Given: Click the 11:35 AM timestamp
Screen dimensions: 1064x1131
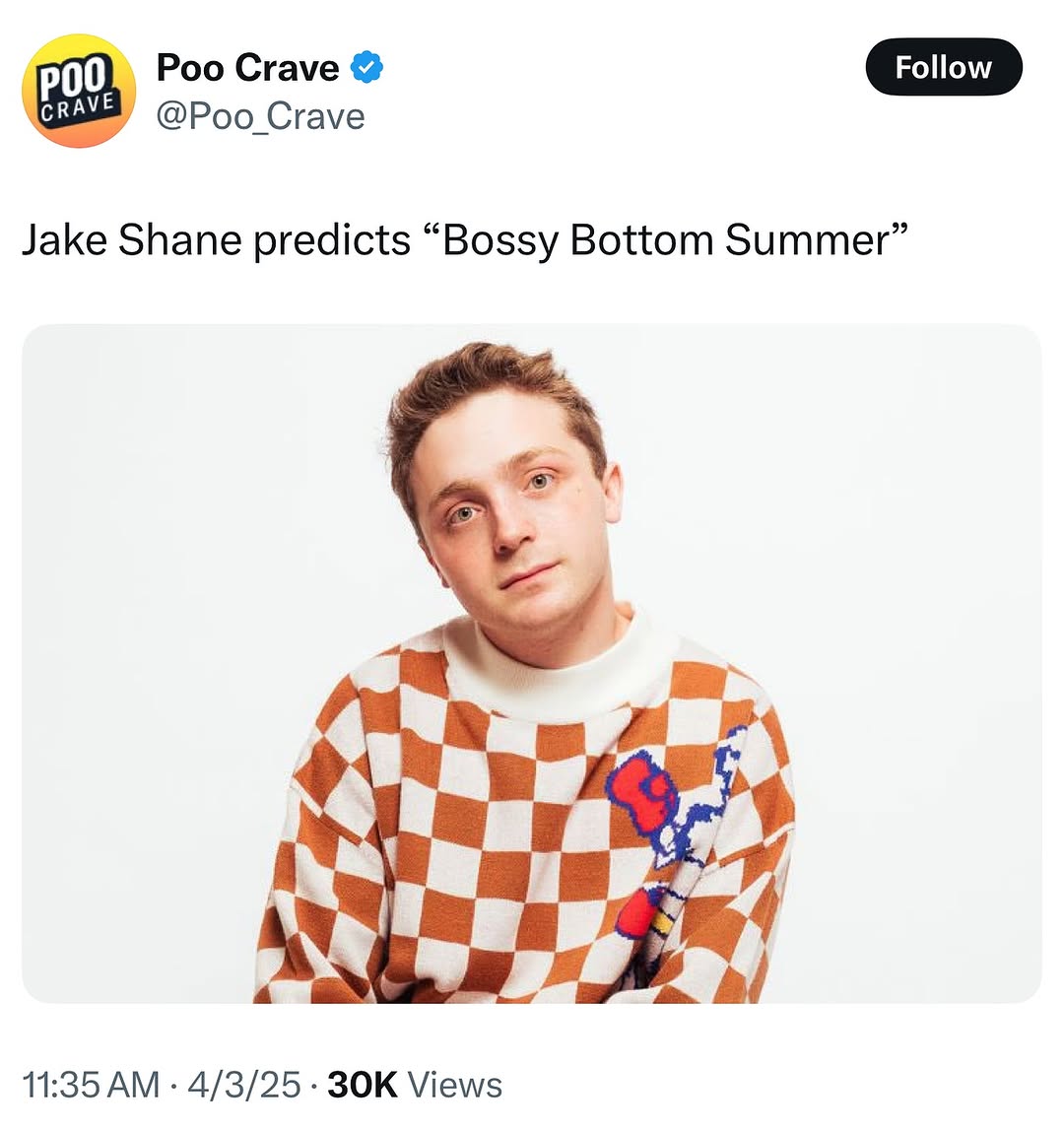Looking at the screenshot, I should 91,1085.
